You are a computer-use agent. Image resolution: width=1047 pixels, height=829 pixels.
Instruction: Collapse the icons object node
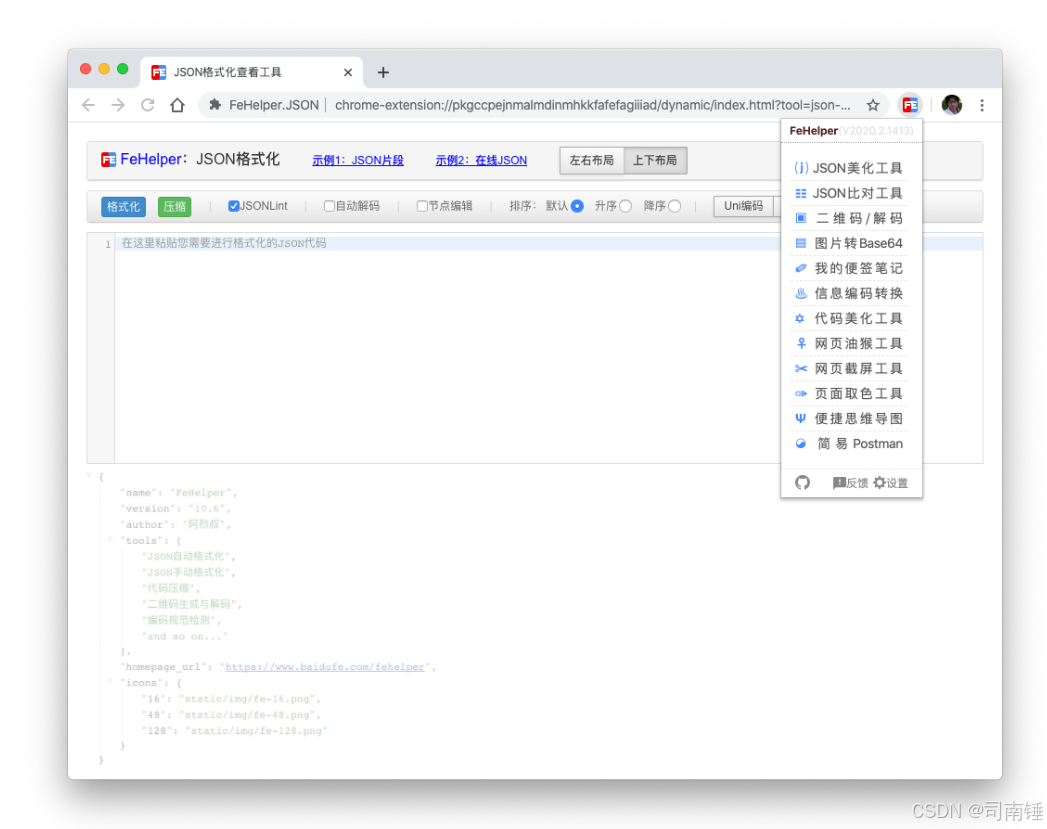111,681
